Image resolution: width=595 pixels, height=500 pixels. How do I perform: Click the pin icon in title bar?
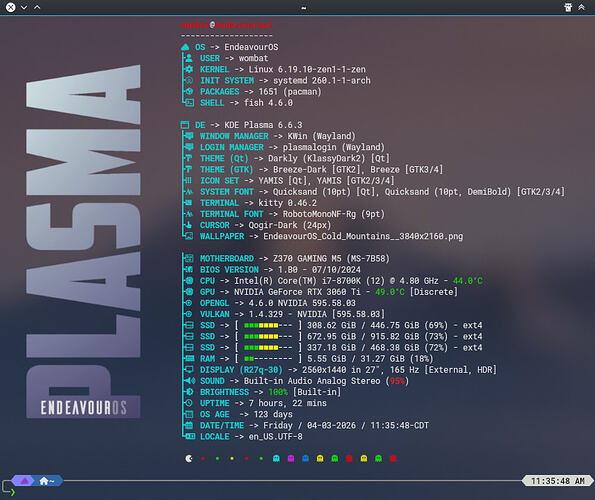[568, 7]
